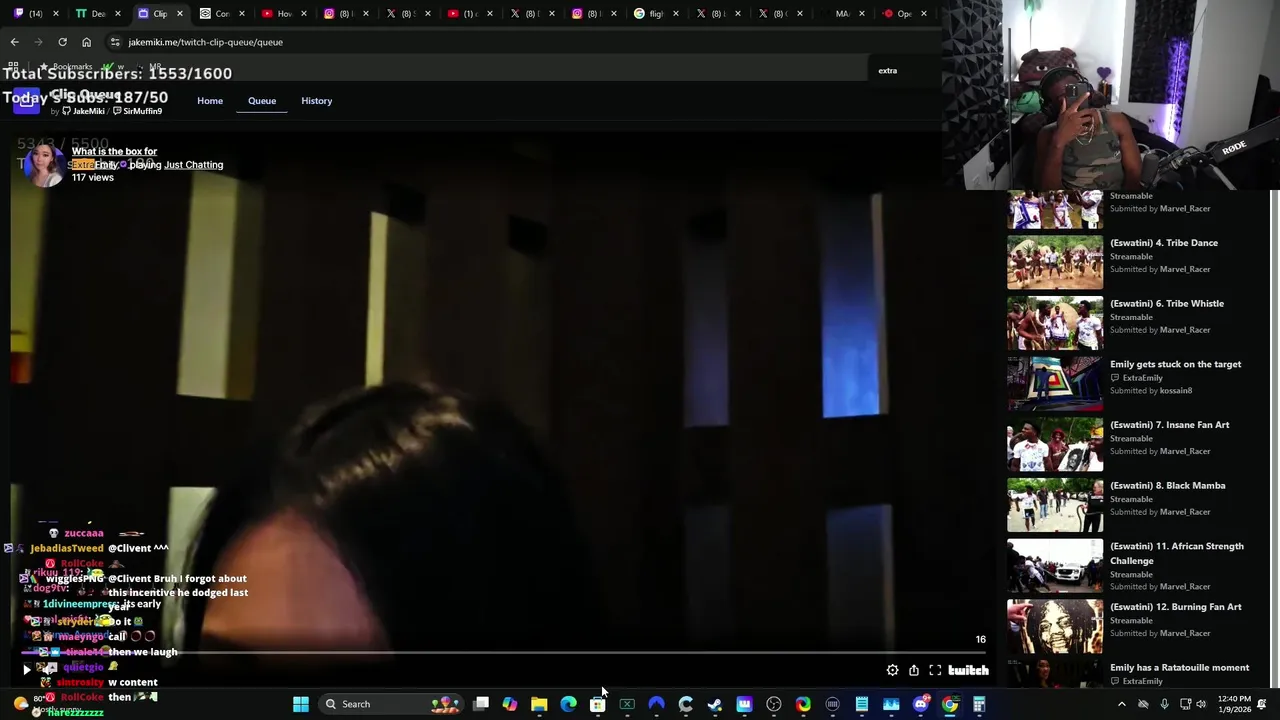Choose '(Eswatini) 8. Black Mamba' from queue
The height and width of the screenshot is (720, 1280).
point(1167,486)
